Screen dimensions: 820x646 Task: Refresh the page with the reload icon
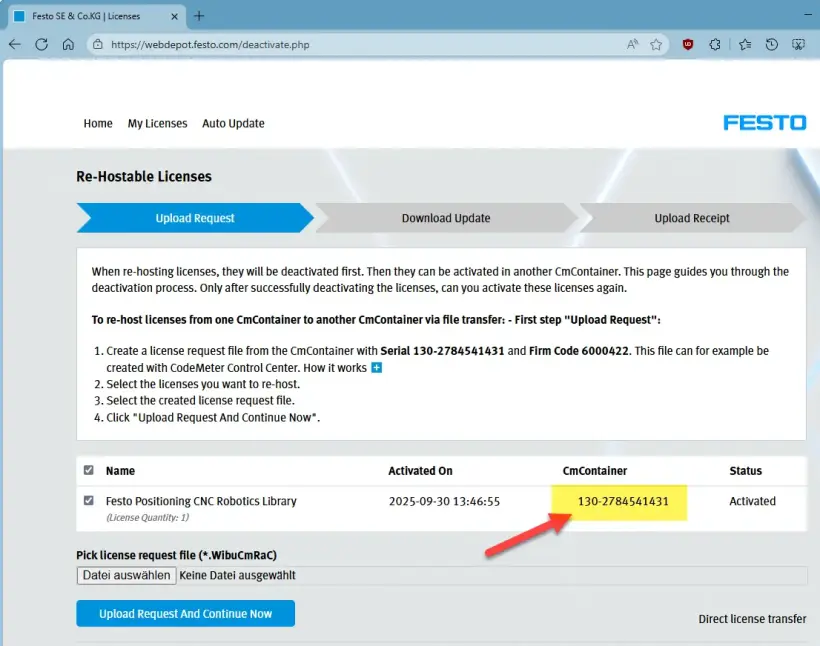41,44
